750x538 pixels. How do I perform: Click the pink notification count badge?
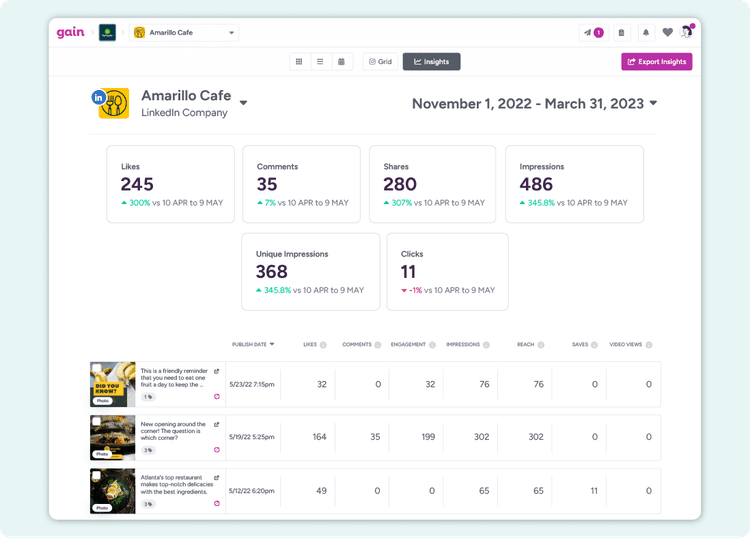[x=598, y=33]
